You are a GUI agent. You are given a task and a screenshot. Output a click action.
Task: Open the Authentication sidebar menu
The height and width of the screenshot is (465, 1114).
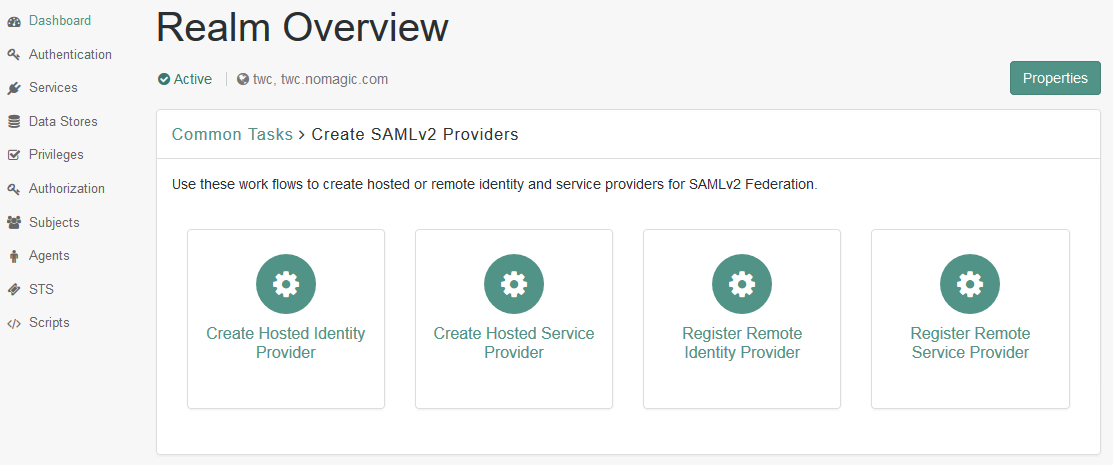[70, 54]
